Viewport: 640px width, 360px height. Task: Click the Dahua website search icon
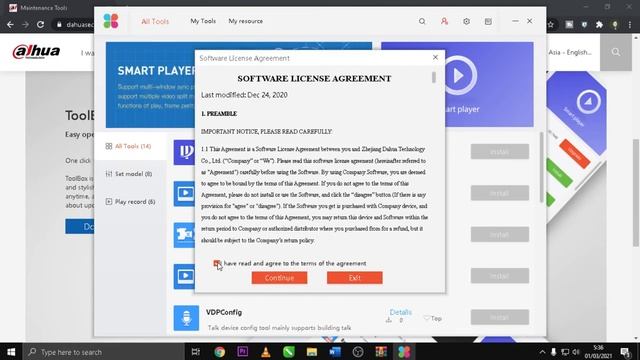[x=616, y=52]
